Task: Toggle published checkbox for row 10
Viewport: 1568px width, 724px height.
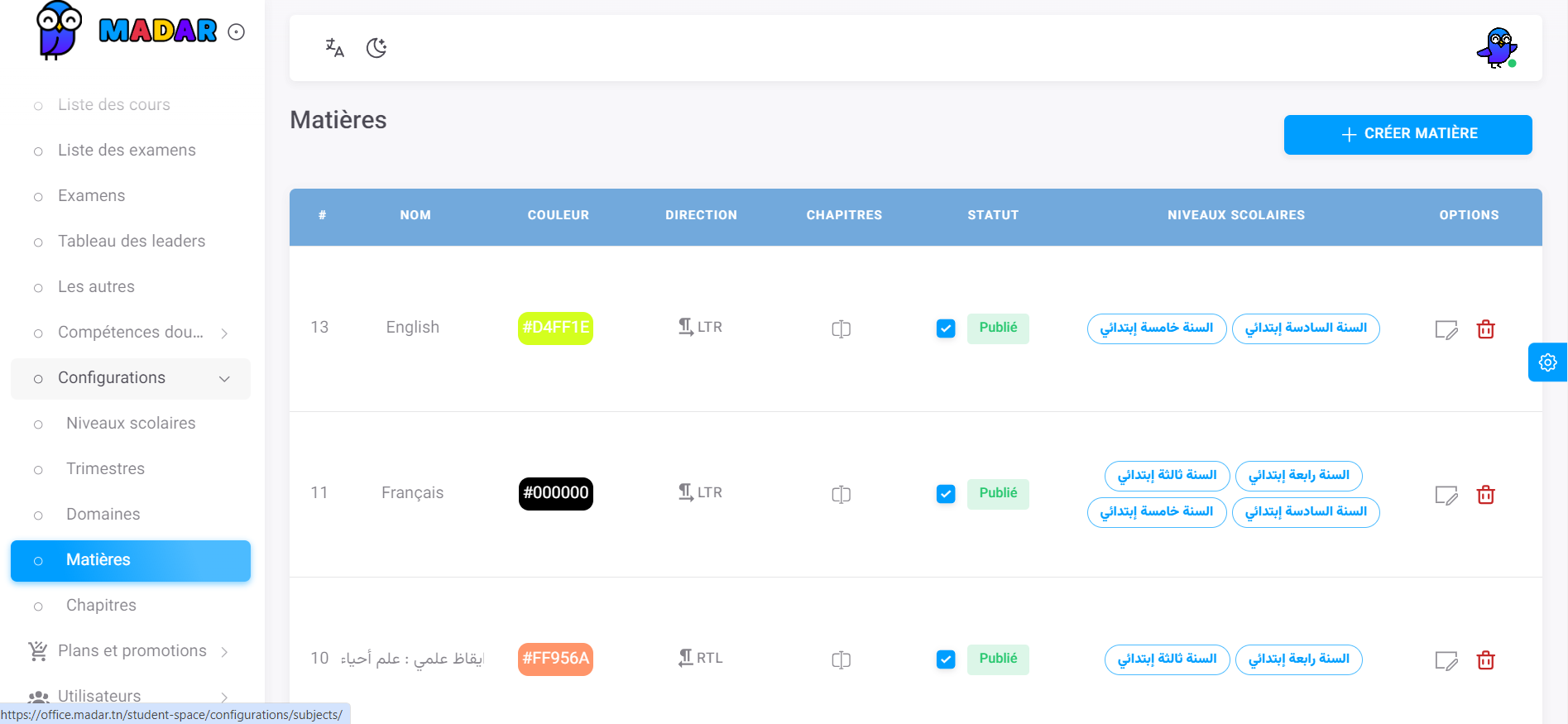Action: (946, 659)
